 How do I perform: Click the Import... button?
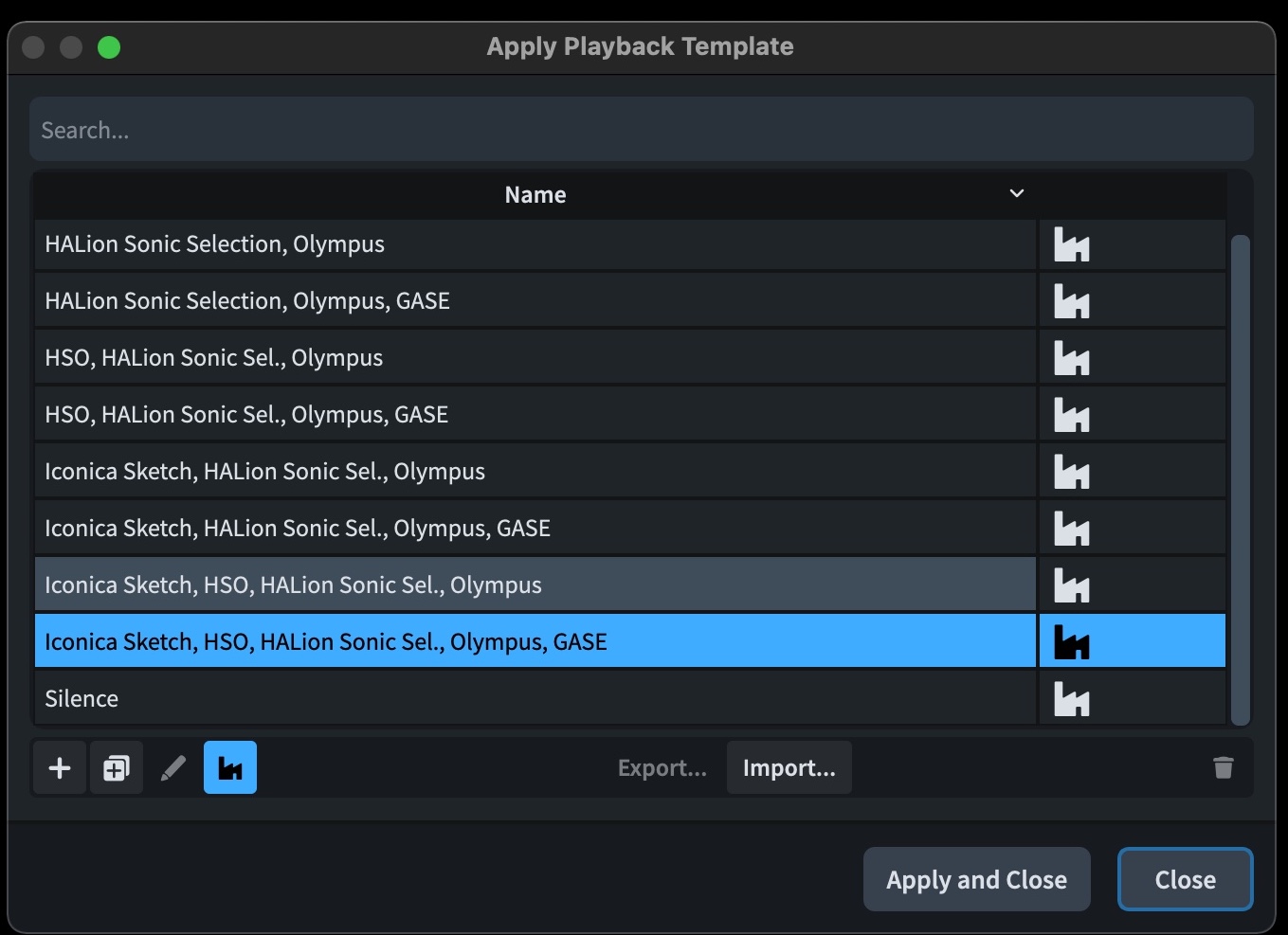pyautogui.click(x=789, y=767)
